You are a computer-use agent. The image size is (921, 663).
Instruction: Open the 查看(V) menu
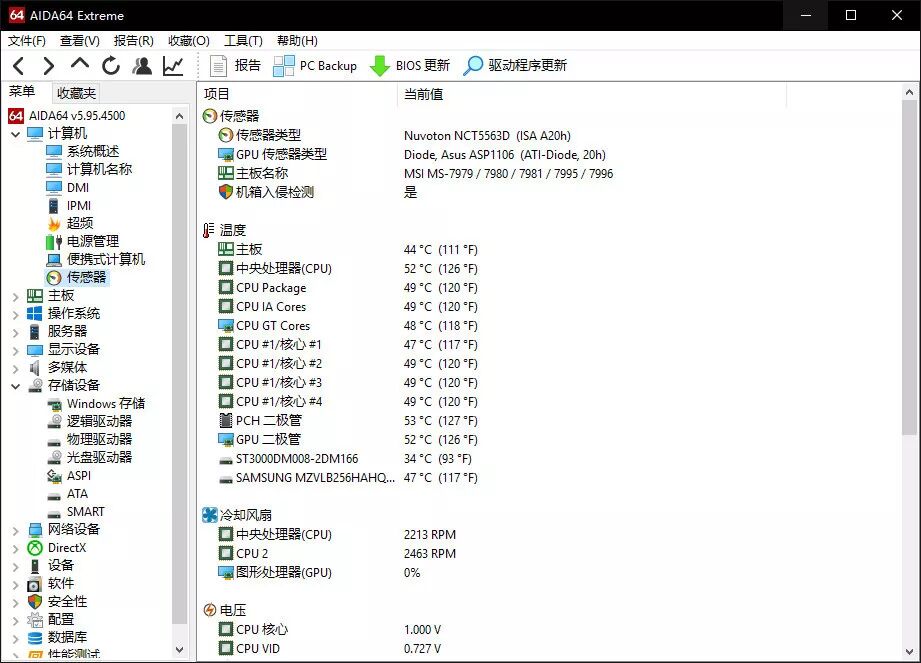click(80, 41)
